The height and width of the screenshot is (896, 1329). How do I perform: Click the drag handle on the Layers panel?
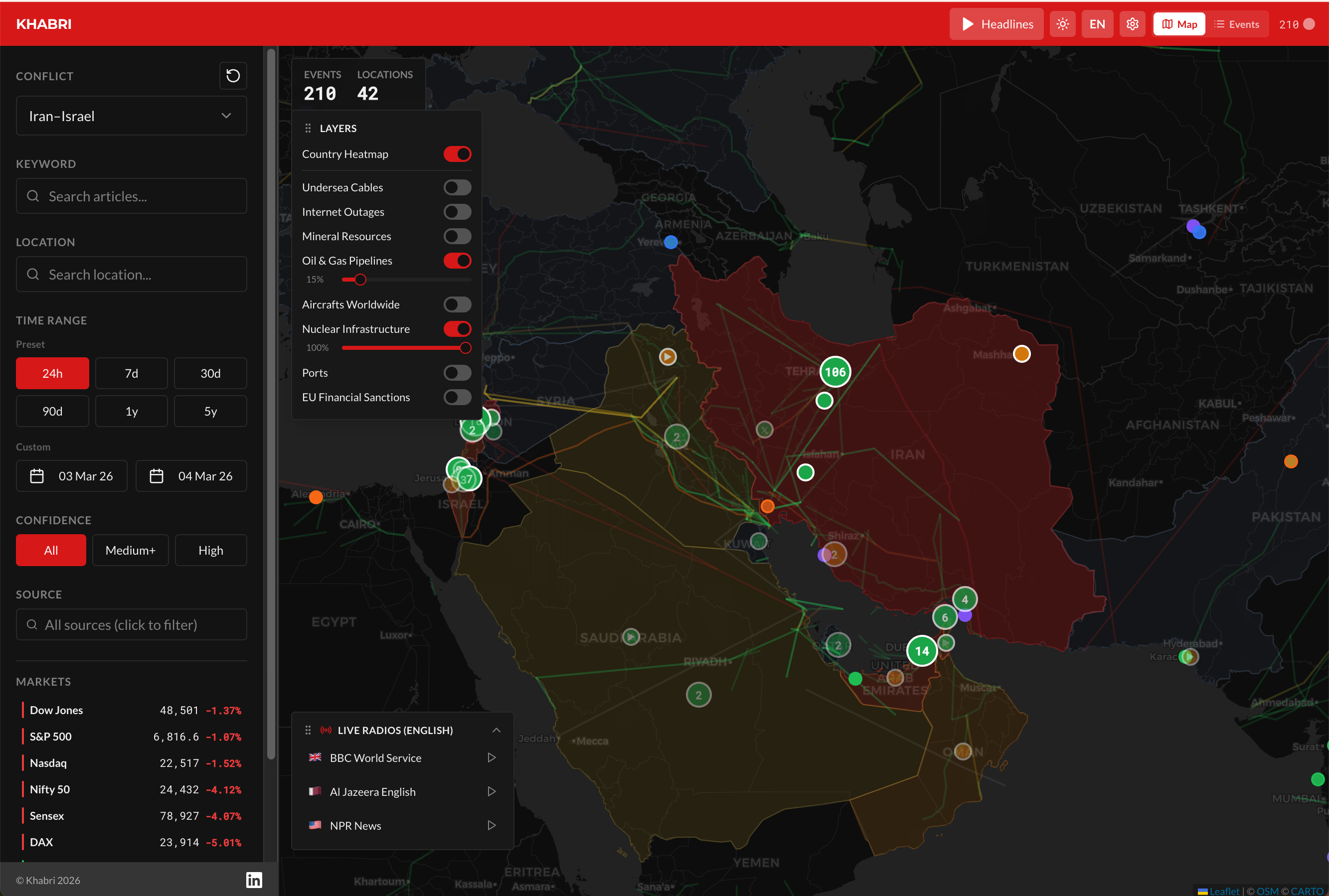(308, 128)
